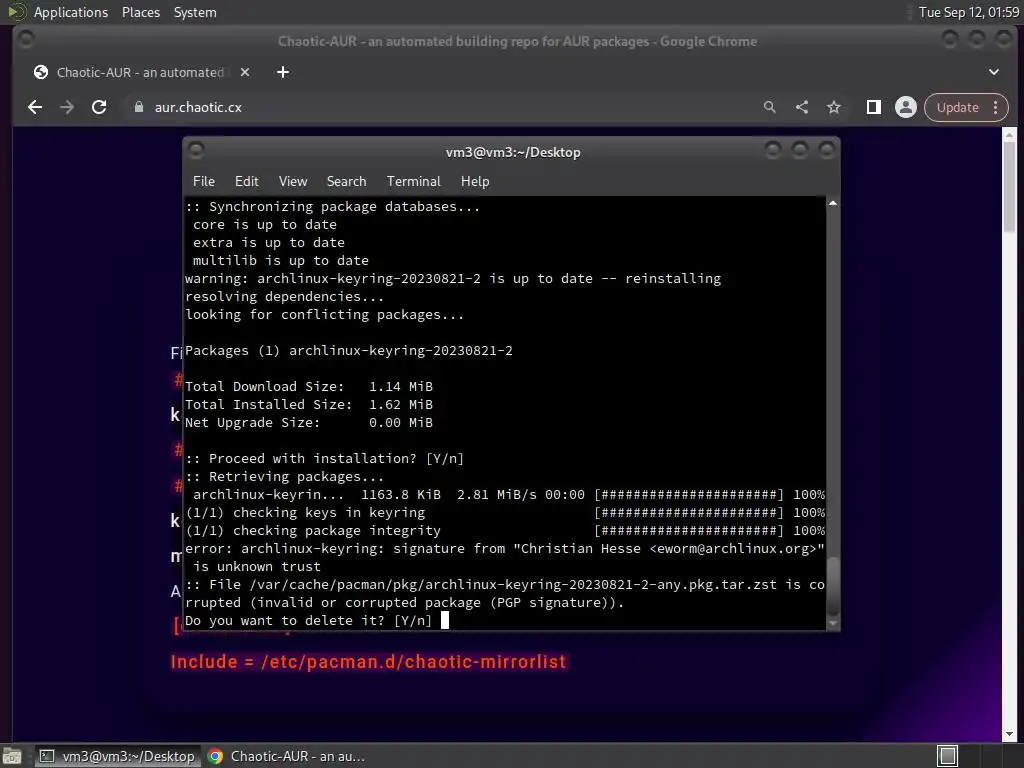Click the terminal title vm3@vm3:~/Desktop
This screenshot has width=1024, height=768.
click(x=513, y=152)
